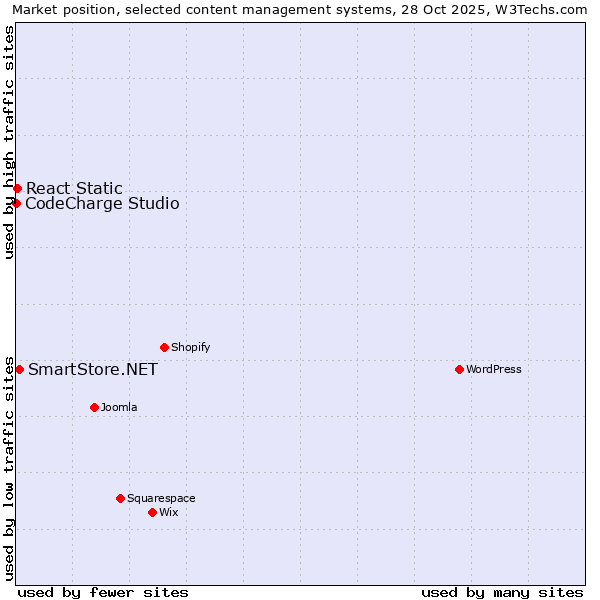Viewport: 600px width, 600px height.
Task: Select the Wix text label
Action: [x=168, y=513]
